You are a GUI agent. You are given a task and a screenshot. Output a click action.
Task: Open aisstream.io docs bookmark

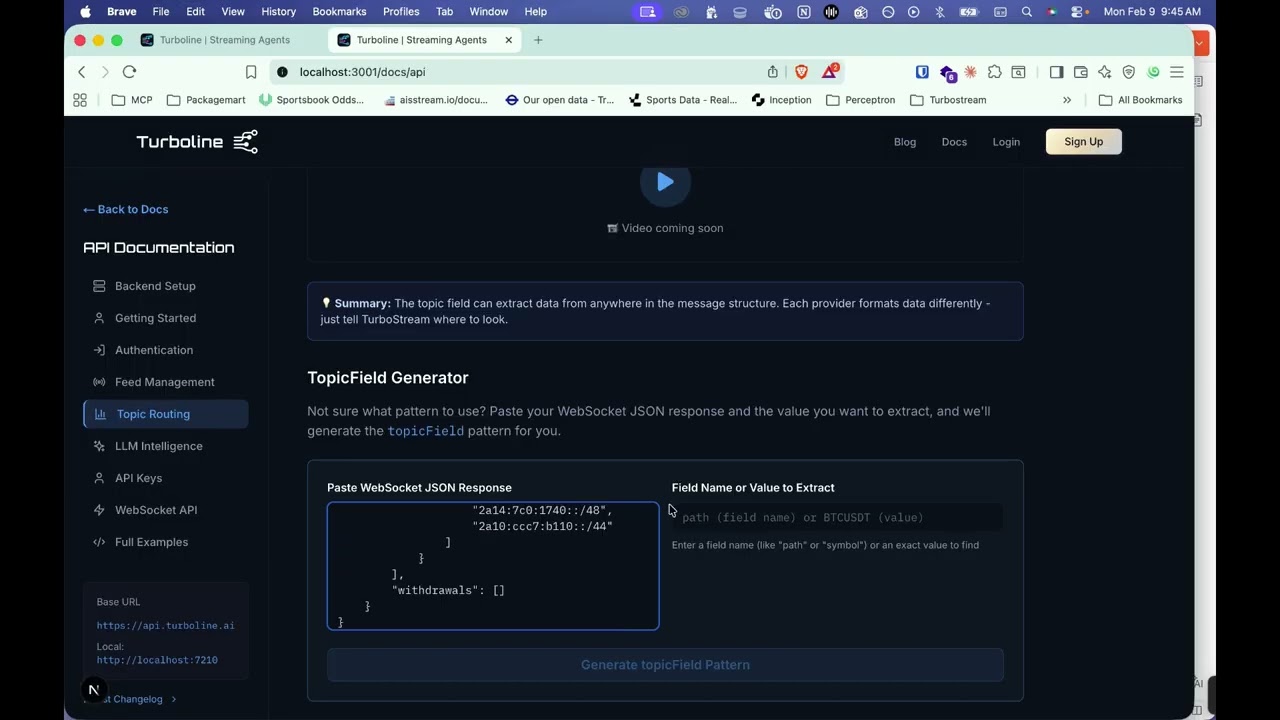436,100
